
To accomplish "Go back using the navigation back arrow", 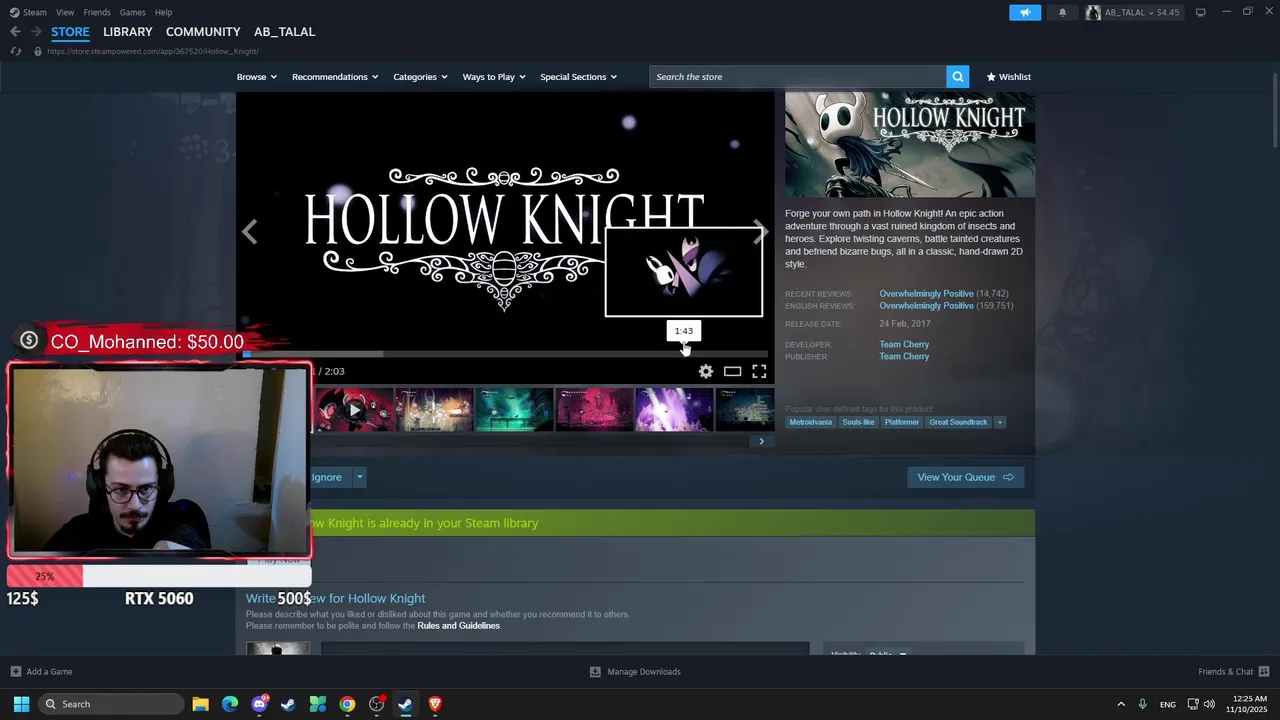I will pyautogui.click(x=15, y=32).
